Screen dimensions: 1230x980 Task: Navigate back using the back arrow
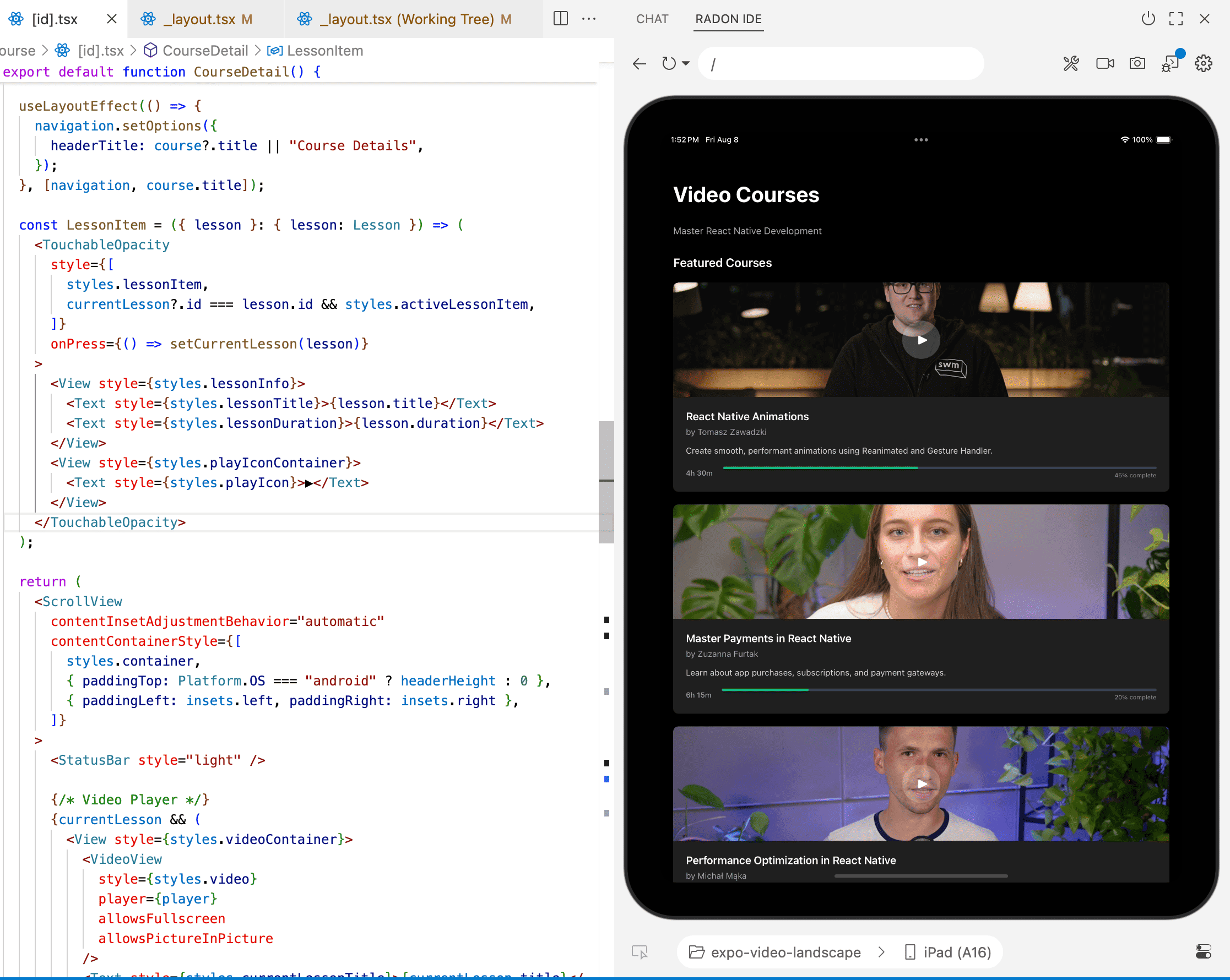pyautogui.click(x=639, y=64)
